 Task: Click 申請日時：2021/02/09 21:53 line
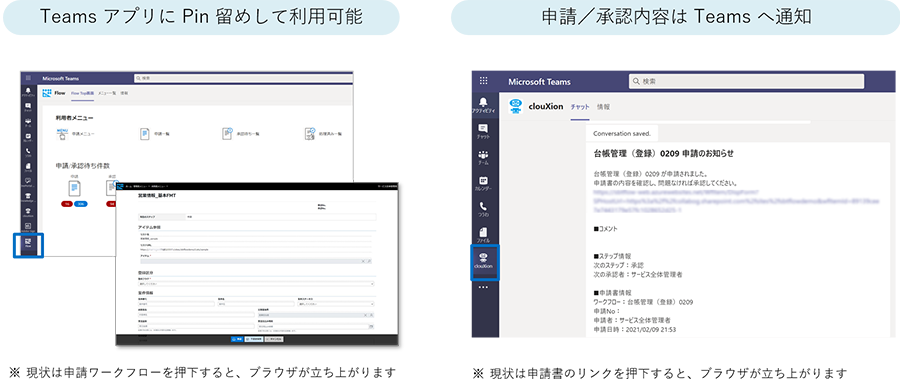(x=634, y=329)
